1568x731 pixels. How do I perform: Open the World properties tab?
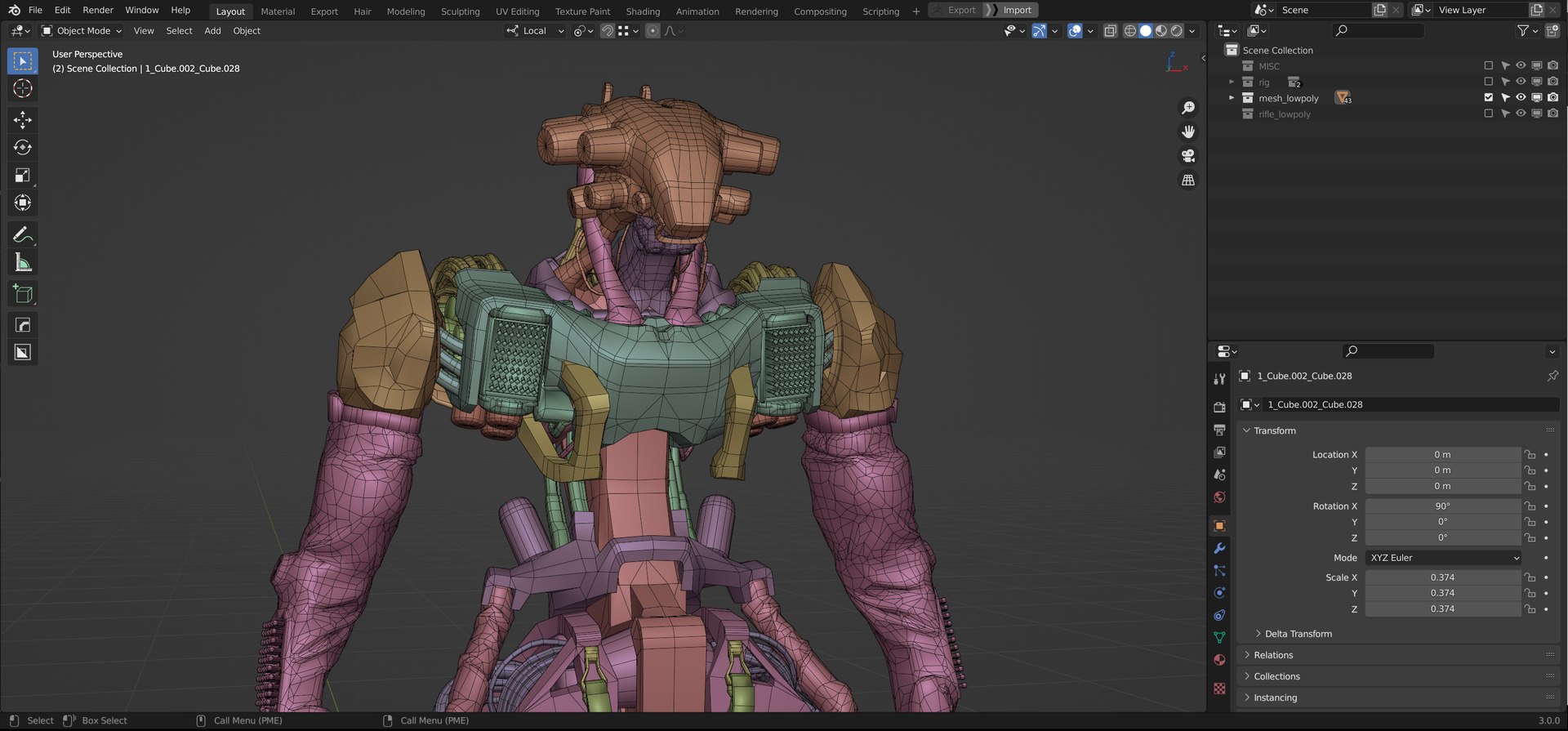(1219, 497)
